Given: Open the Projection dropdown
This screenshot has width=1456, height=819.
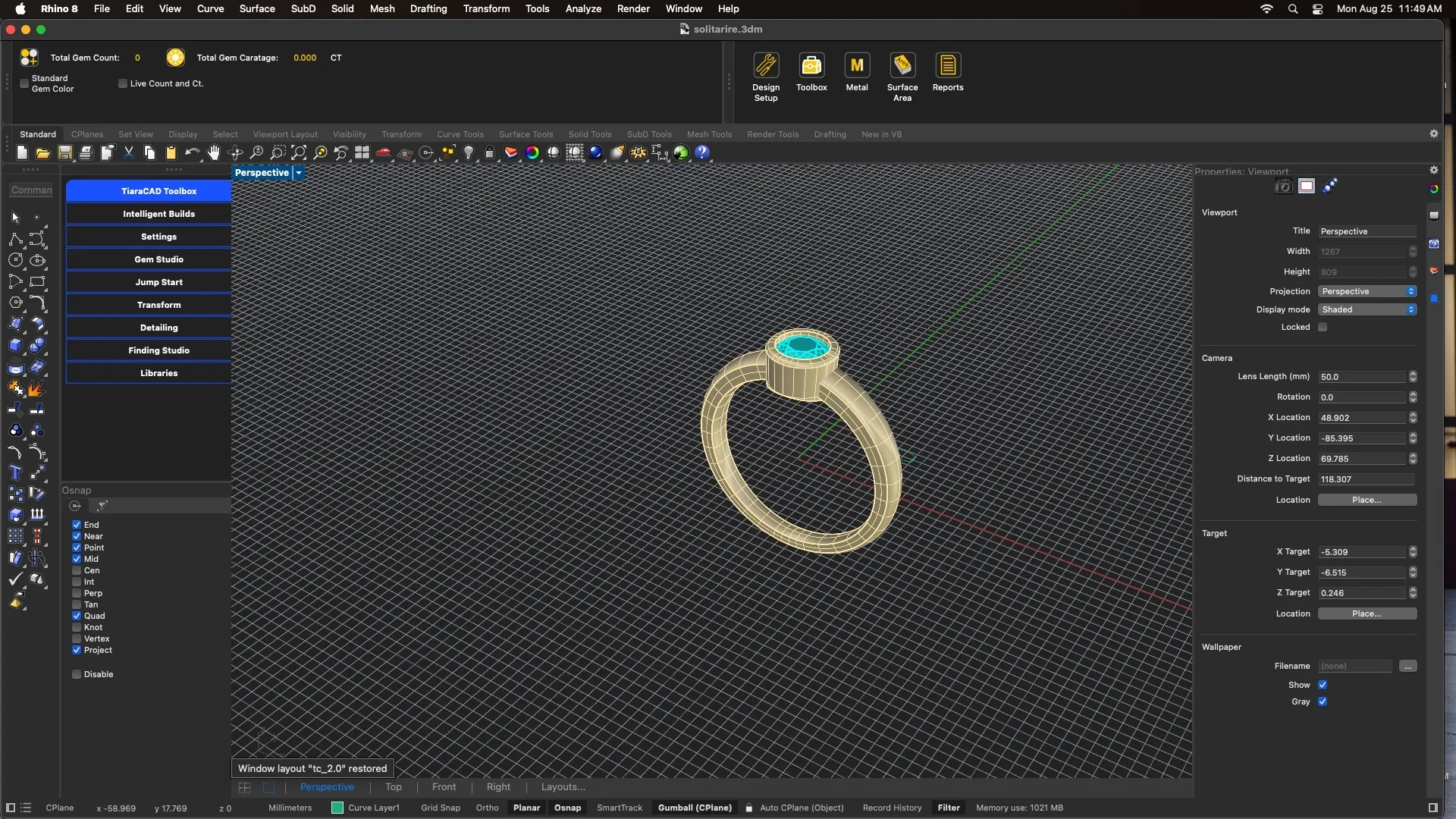Looking at the screenshot, I should point(1367,290).
